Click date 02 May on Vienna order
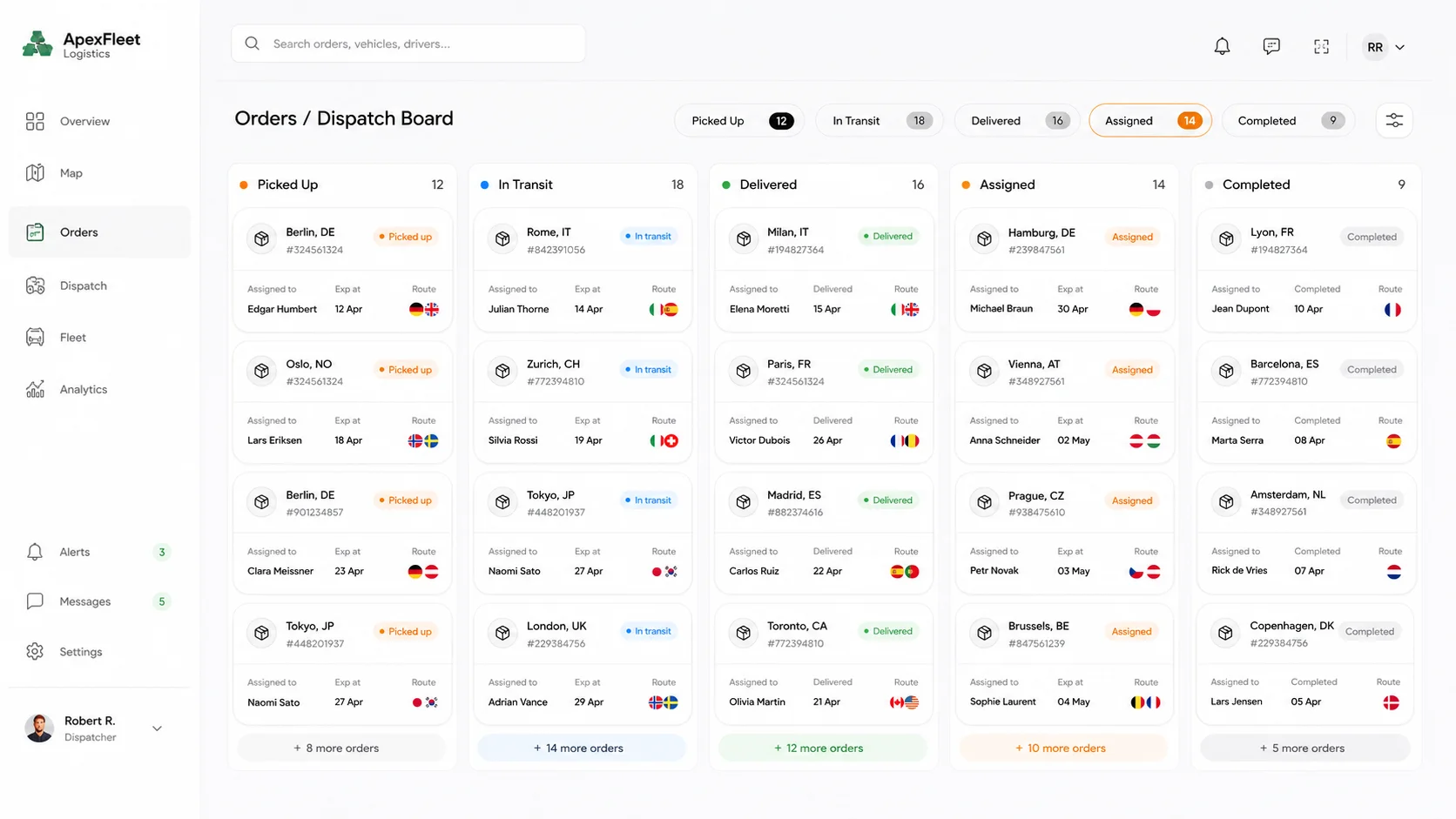Screen dimensions: 1456x819 tap(1074, 440)
